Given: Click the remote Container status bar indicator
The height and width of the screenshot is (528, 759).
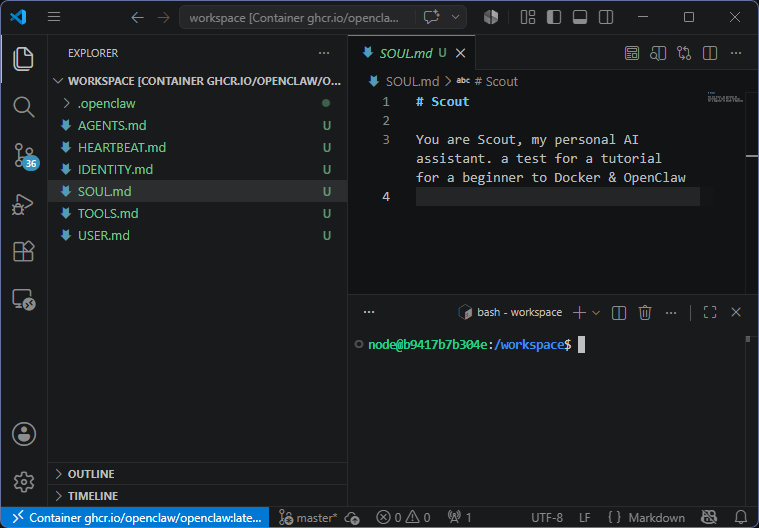Looking at the screenshot, I should 135,518.
